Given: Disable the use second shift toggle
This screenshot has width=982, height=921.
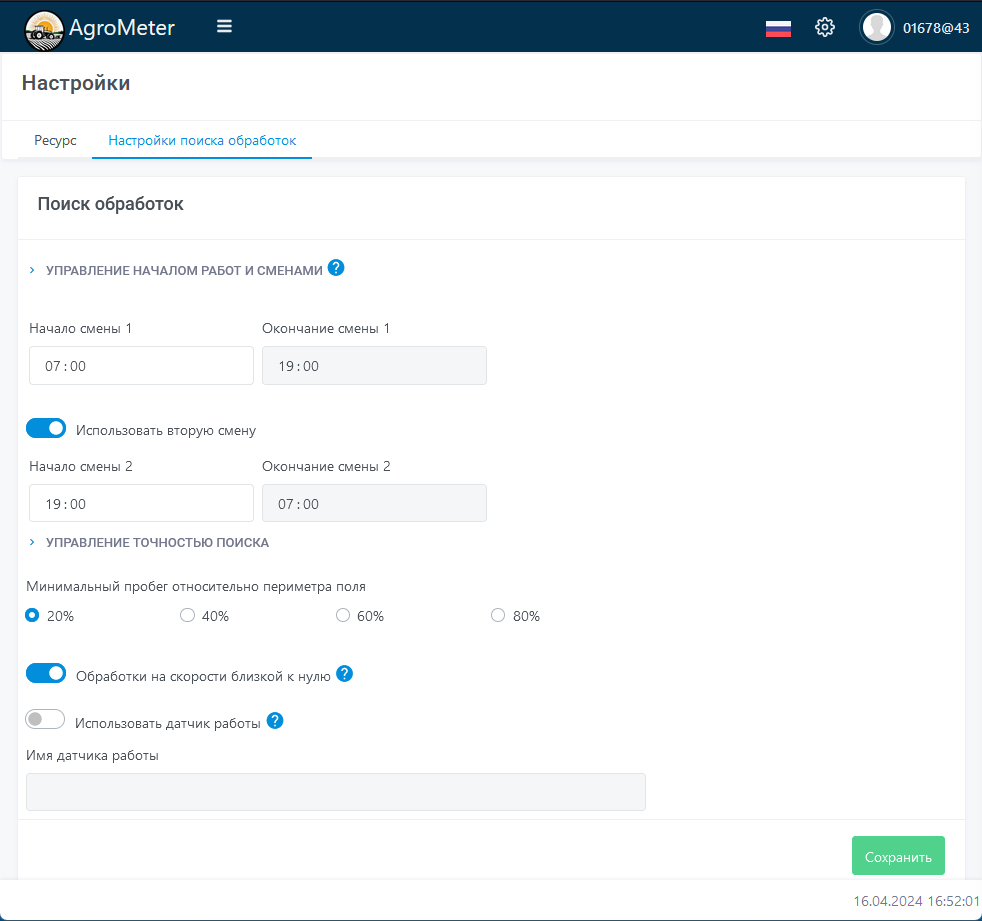Looking at the screenshot, I should 46,429.
